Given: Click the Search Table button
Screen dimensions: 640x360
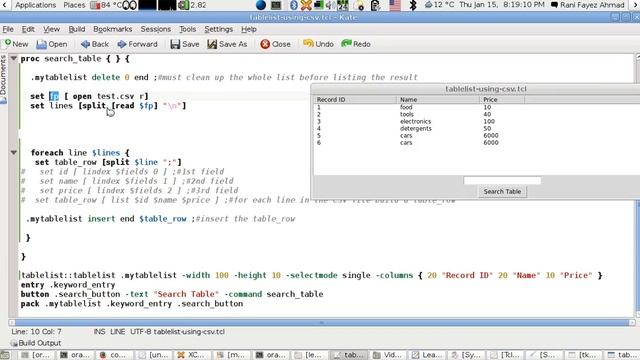Looking at the screenshot, I should (502, 191).
